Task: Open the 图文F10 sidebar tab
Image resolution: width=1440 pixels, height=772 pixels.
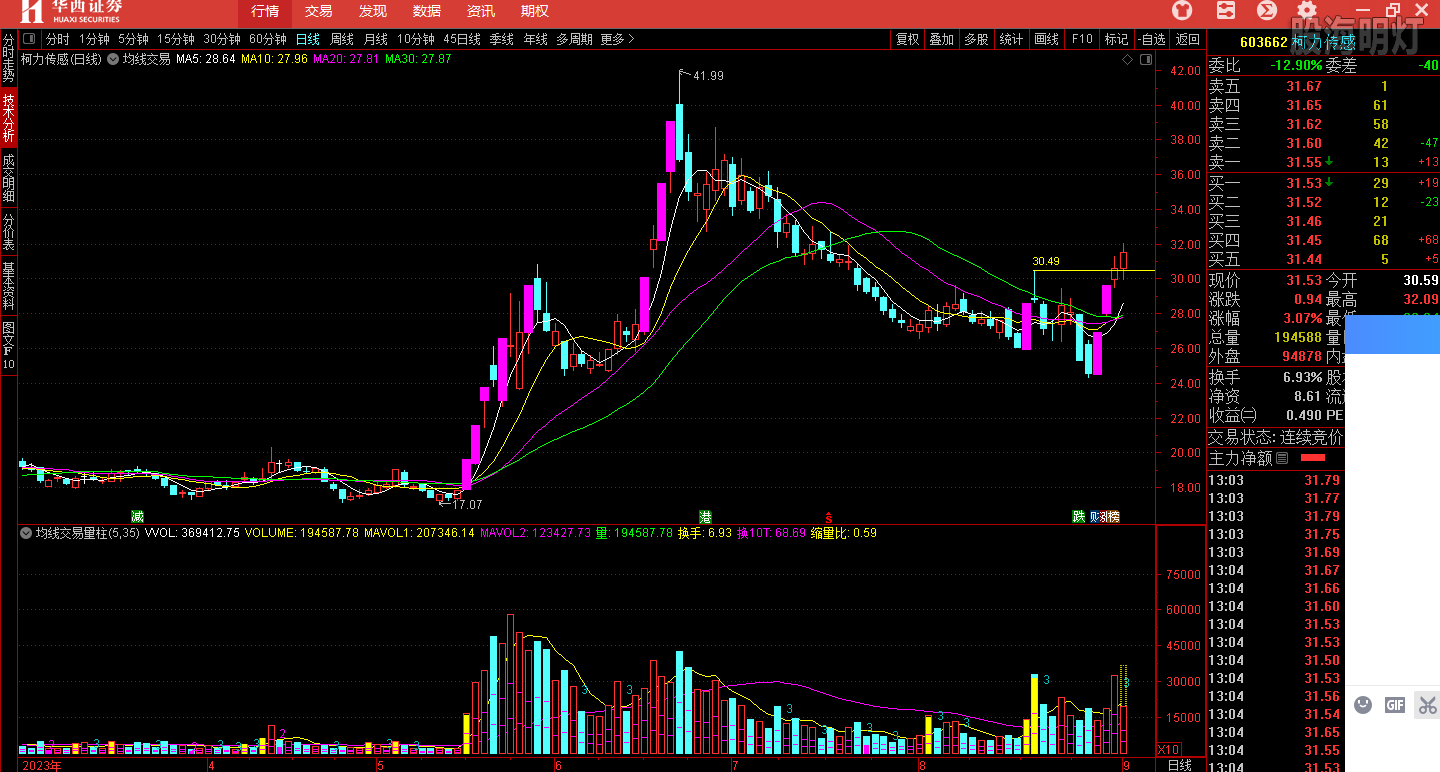Action: [x=8, y=345]
